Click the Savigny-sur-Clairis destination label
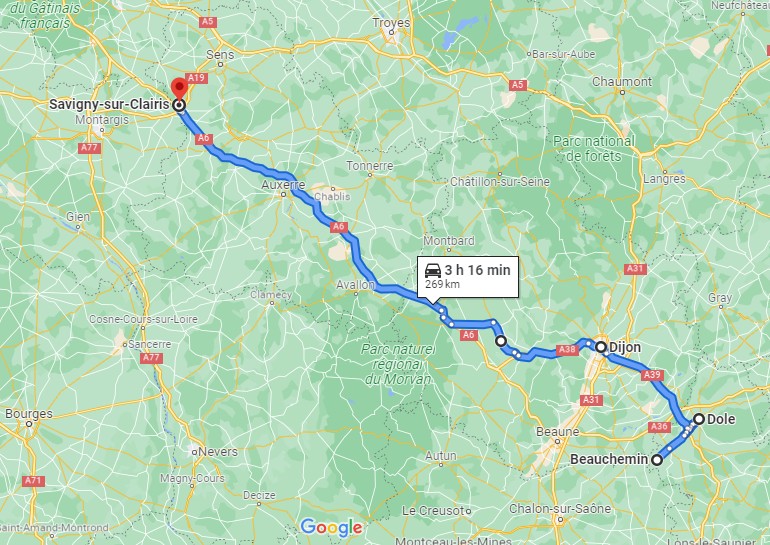770x545 pixels. 109,105
